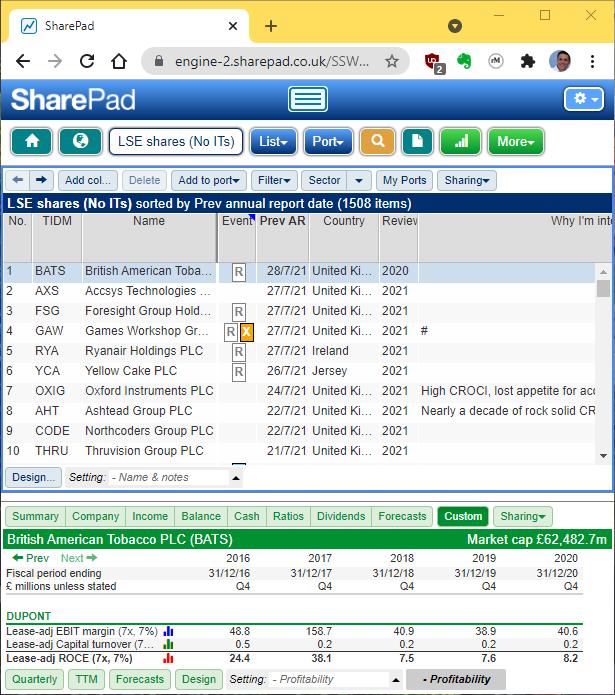Viewport: 615px width, 695px height.
Task: Click the orange X event for Games Workshop
Action: pos(247,332)
